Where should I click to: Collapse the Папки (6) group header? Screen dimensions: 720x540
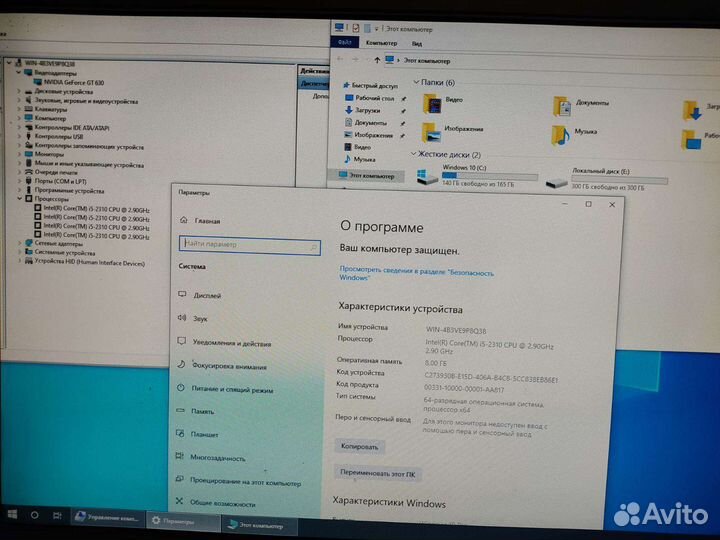pyautogui.click(x=415, y=82)
